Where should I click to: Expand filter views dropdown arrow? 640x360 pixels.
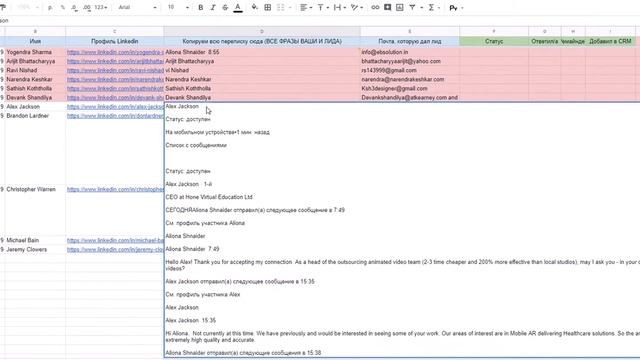(x=422, y=8)
